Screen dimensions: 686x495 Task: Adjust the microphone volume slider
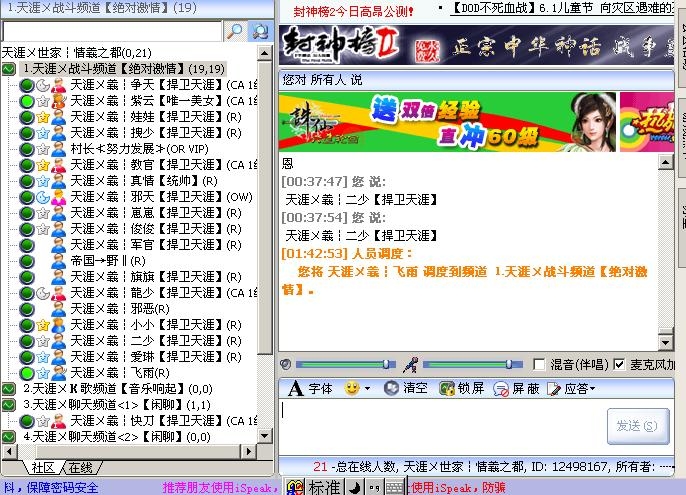[x=509, y=364]
